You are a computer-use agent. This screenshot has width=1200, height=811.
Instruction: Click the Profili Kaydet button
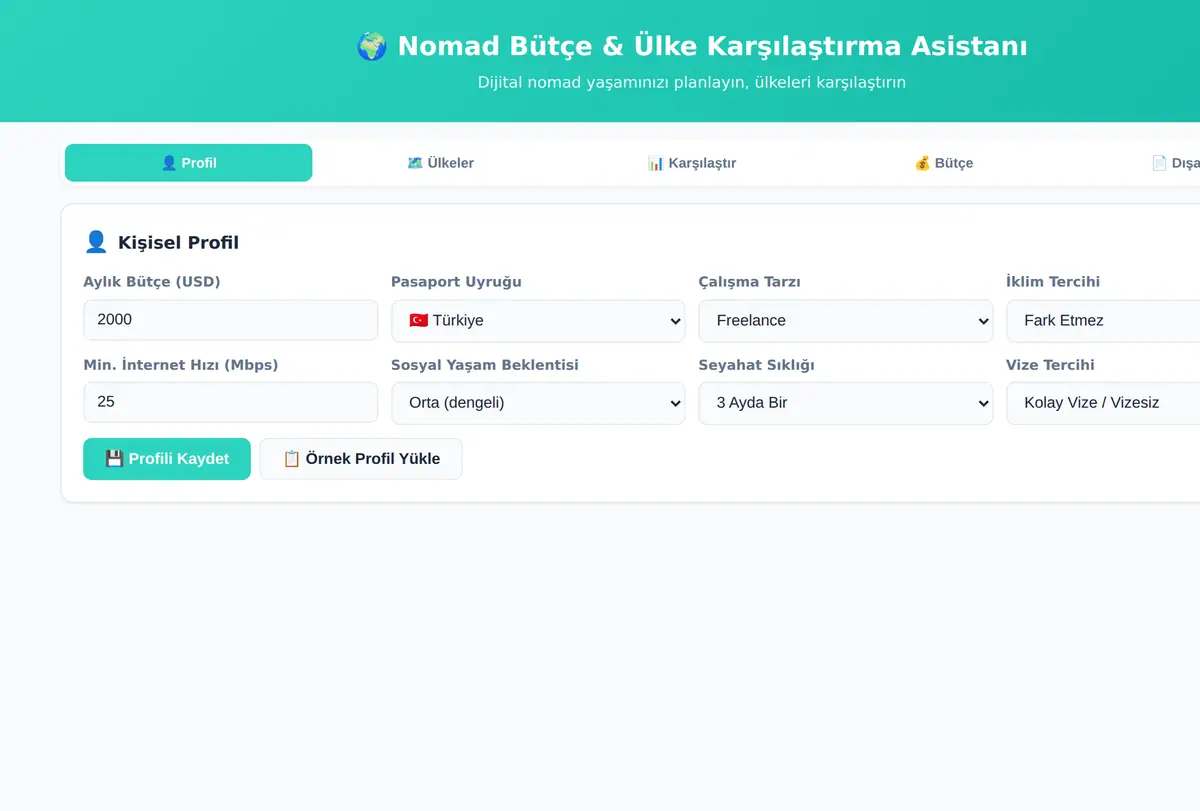(x=167, y=459)
